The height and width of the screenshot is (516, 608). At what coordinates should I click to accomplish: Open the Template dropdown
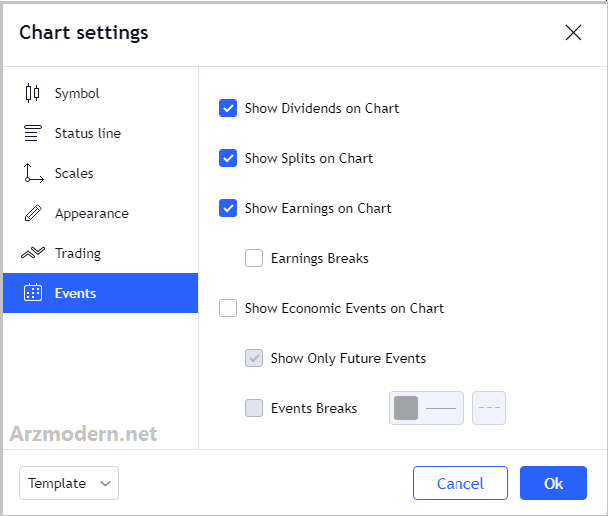[x=69, y=483]
